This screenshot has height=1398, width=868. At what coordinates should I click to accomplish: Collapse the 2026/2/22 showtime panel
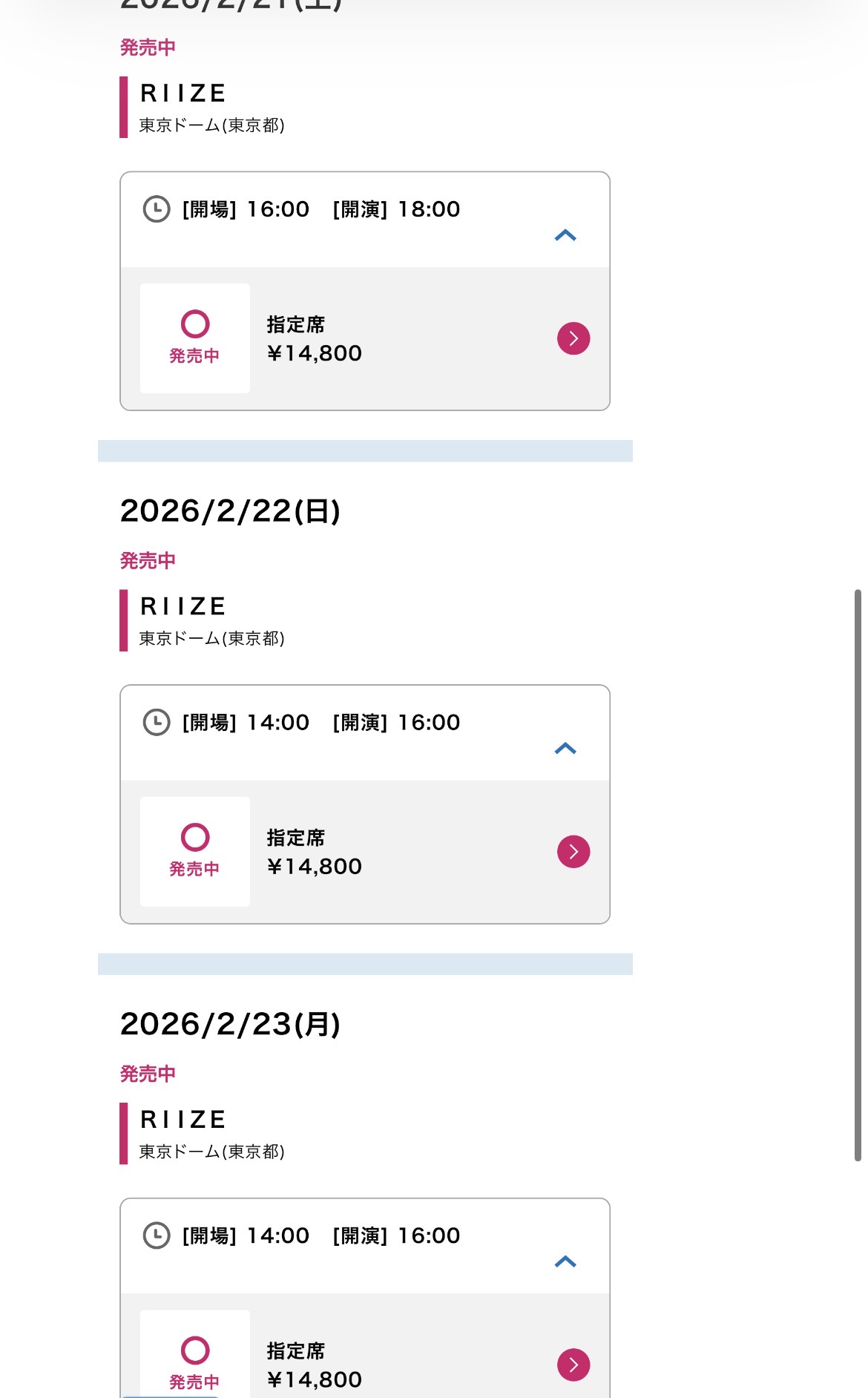click(565, 748)
